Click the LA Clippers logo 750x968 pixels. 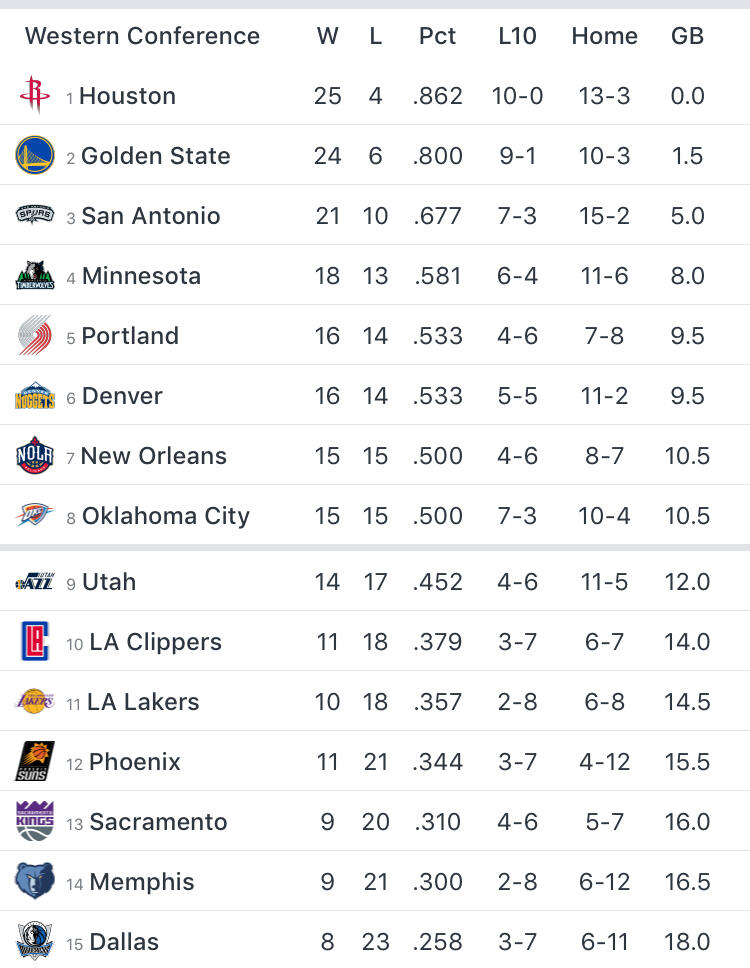[x=35, y=641]
